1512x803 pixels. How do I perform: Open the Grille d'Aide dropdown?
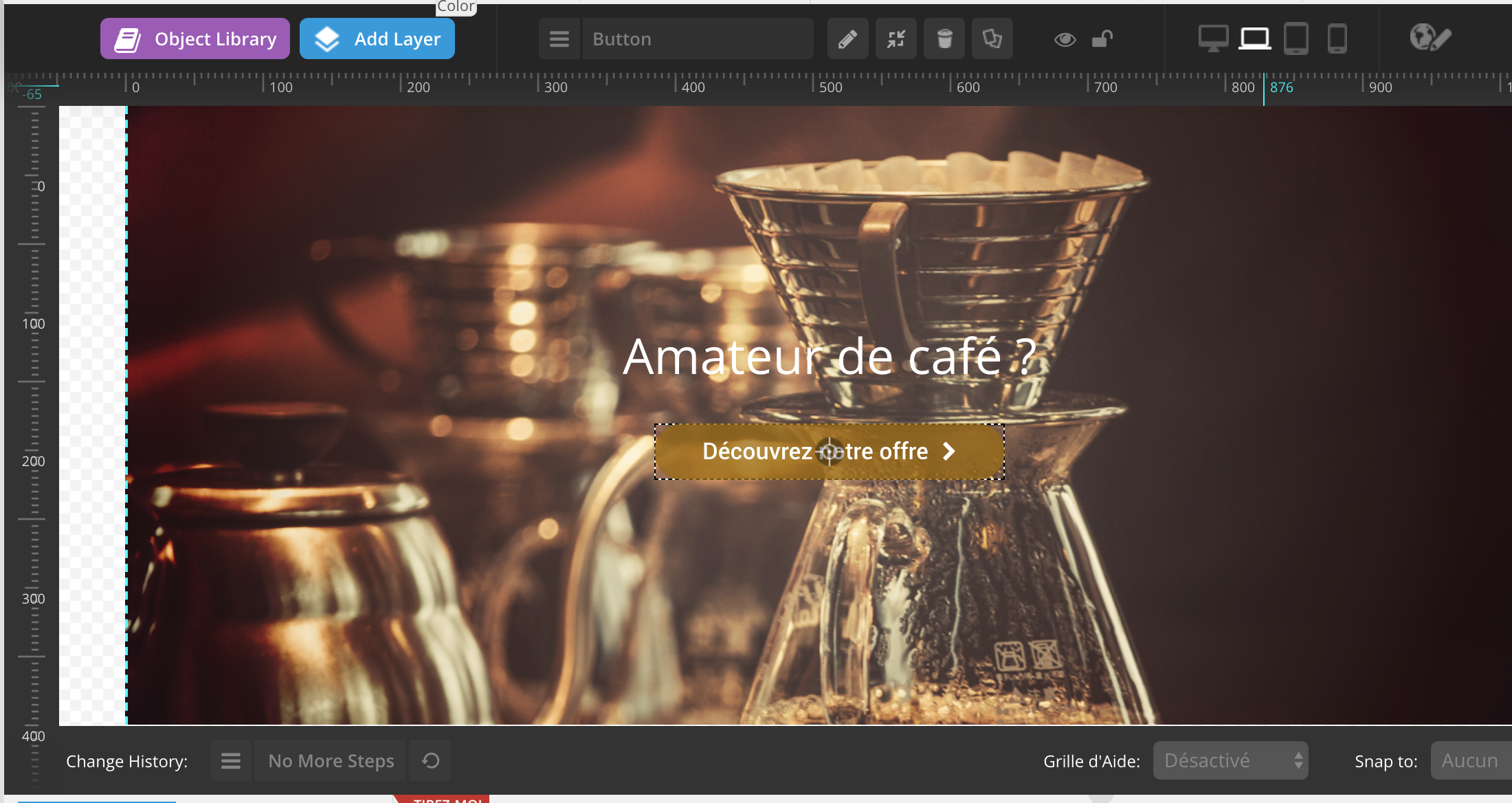tap(1230, 760)
